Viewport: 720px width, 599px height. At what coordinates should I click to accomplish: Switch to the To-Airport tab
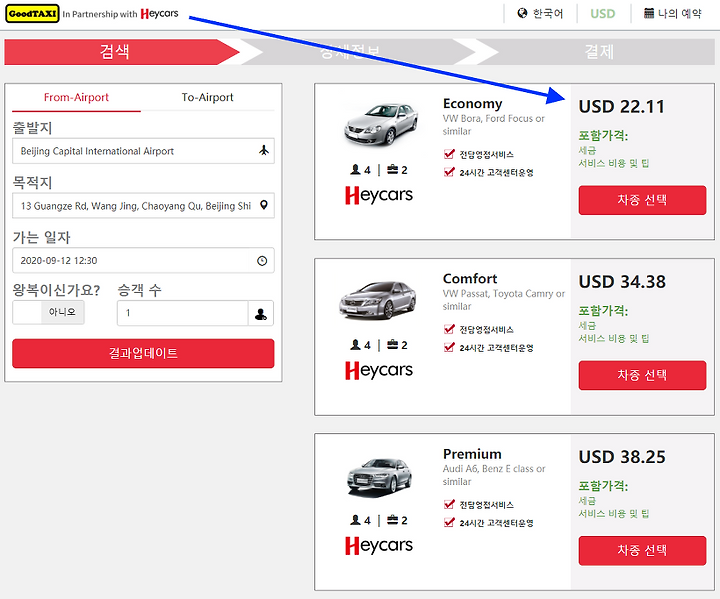click(x=207, y=97)
